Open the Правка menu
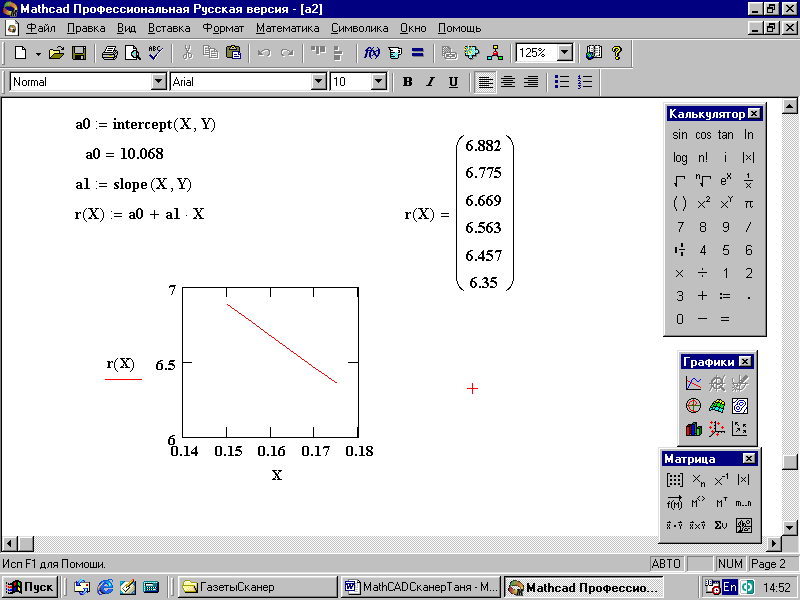 [x=86, y=28]
